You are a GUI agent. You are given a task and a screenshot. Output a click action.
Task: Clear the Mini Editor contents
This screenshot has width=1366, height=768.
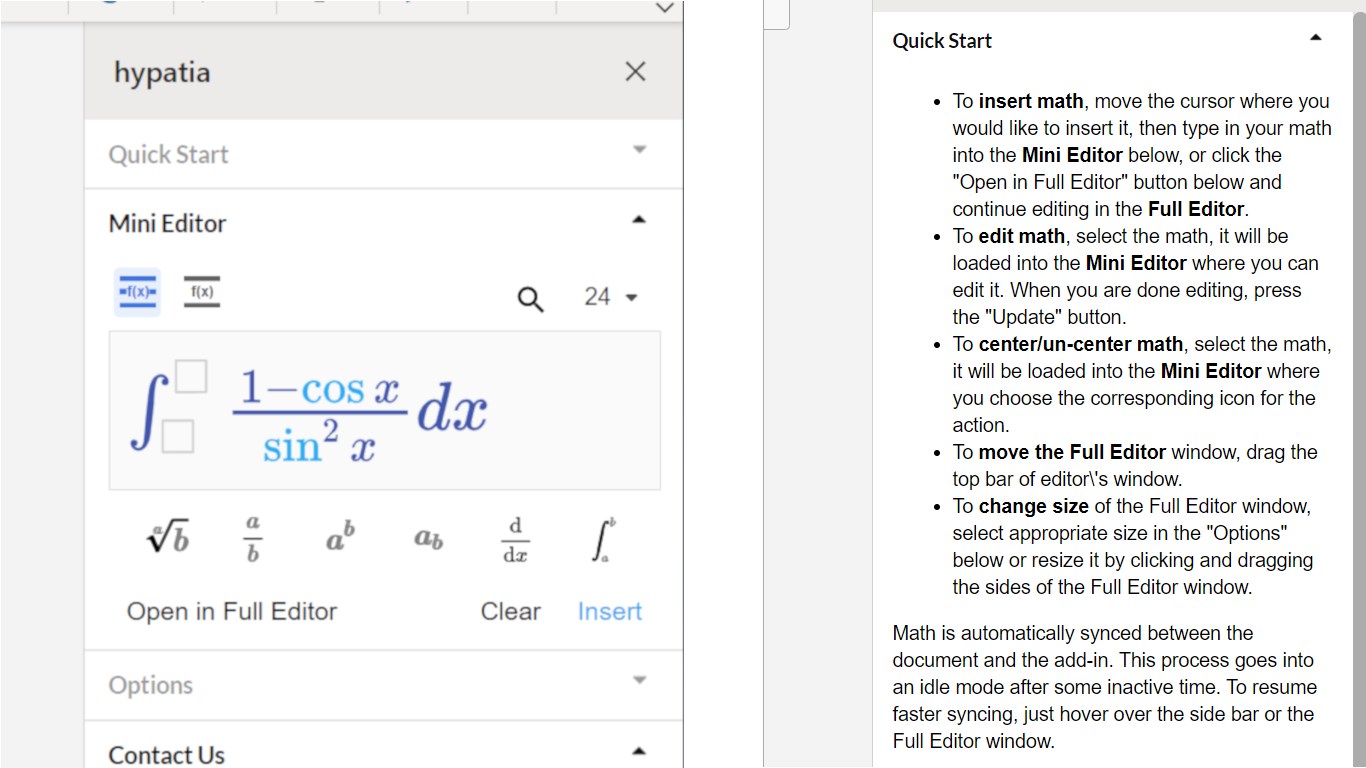510,611
